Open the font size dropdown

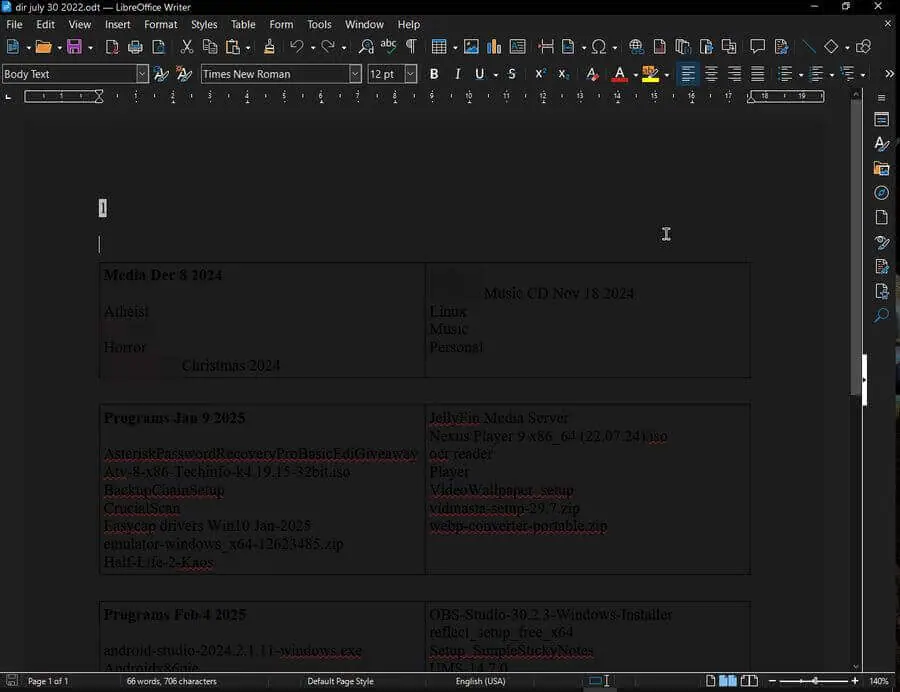click(x=410, y=74)
